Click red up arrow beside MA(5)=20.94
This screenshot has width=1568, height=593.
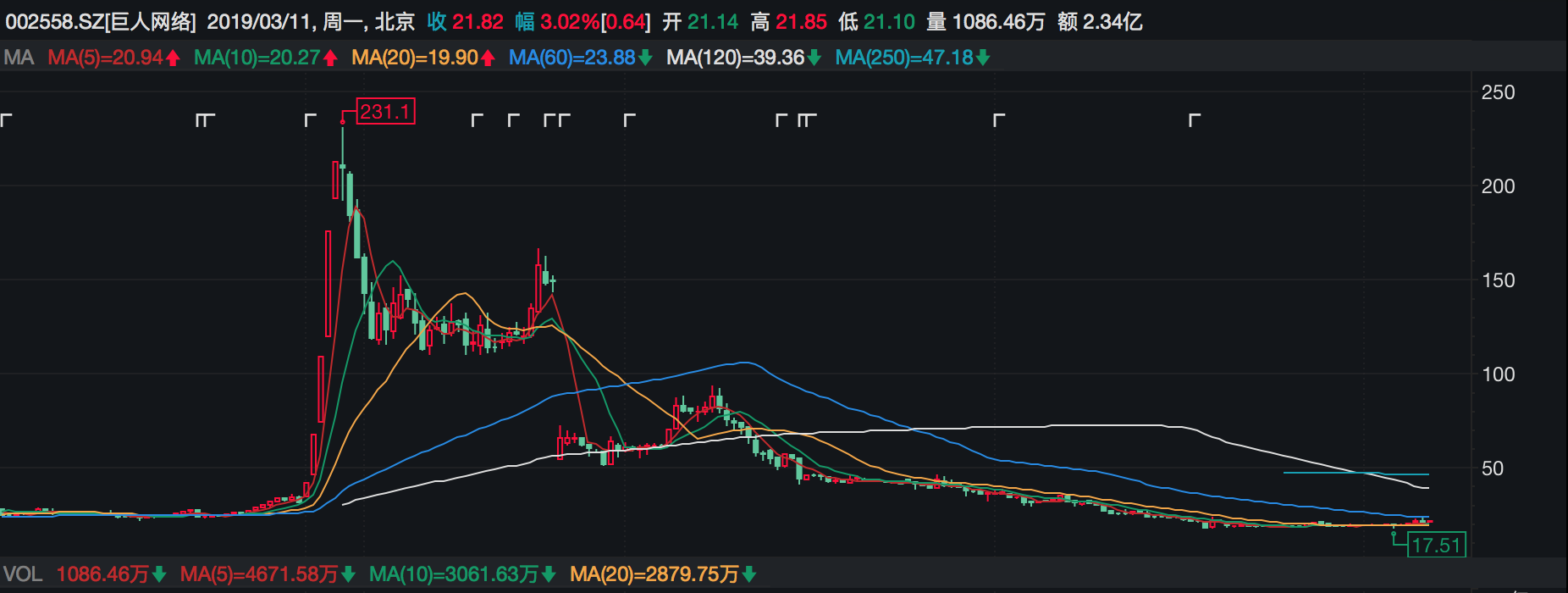(x=173, y=58)
